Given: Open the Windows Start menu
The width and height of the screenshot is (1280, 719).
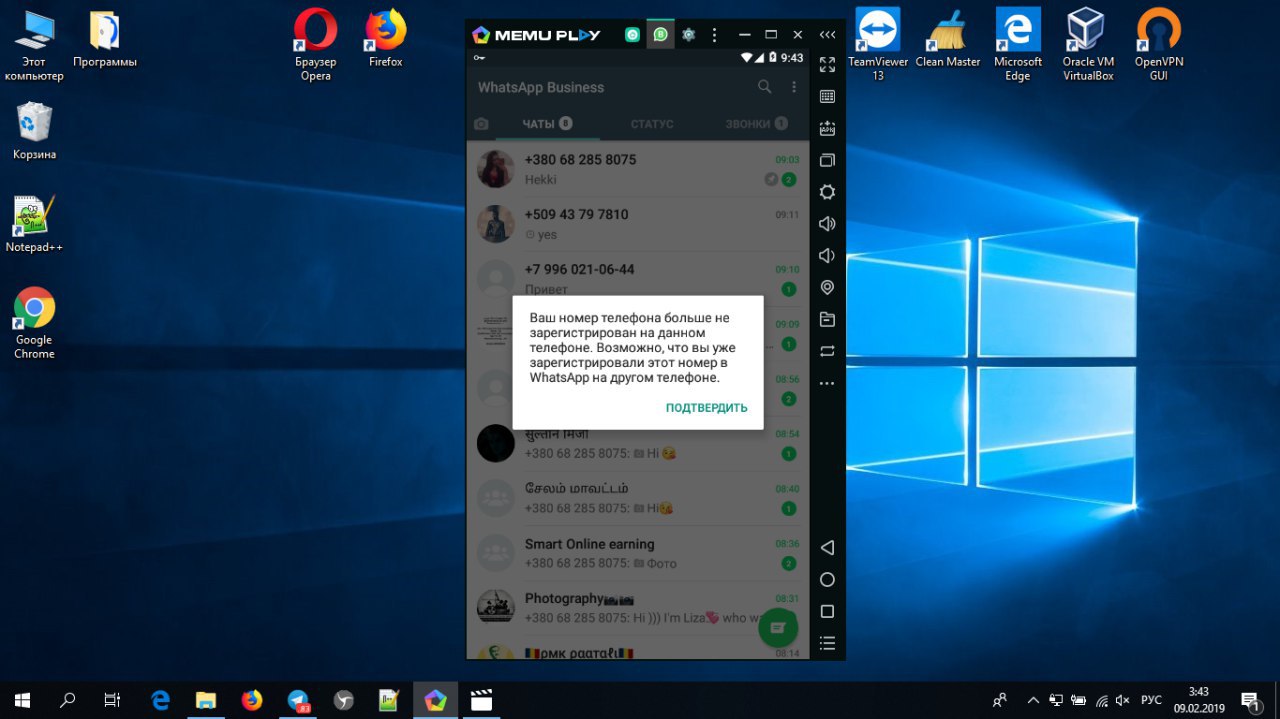Looking at the screenshot, I should point(22,700).
